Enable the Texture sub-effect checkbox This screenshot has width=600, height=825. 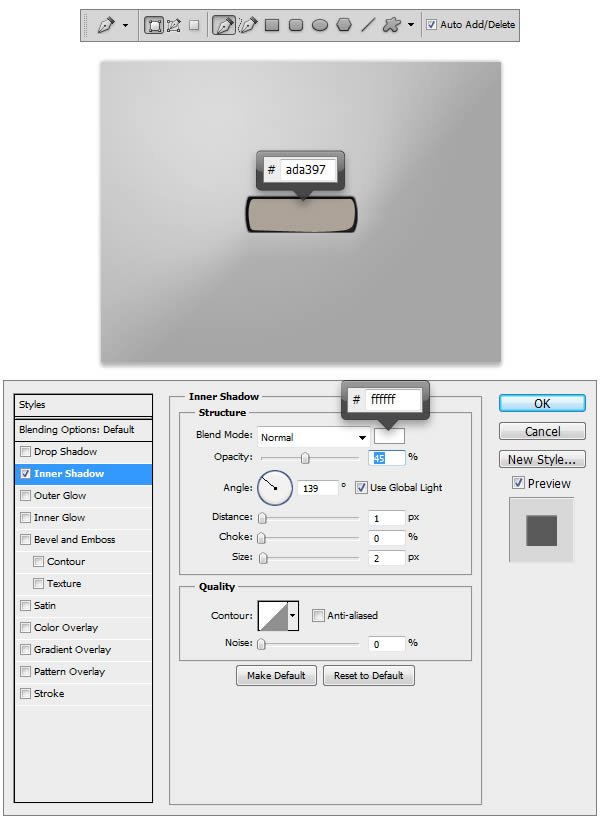pos(38,584)
